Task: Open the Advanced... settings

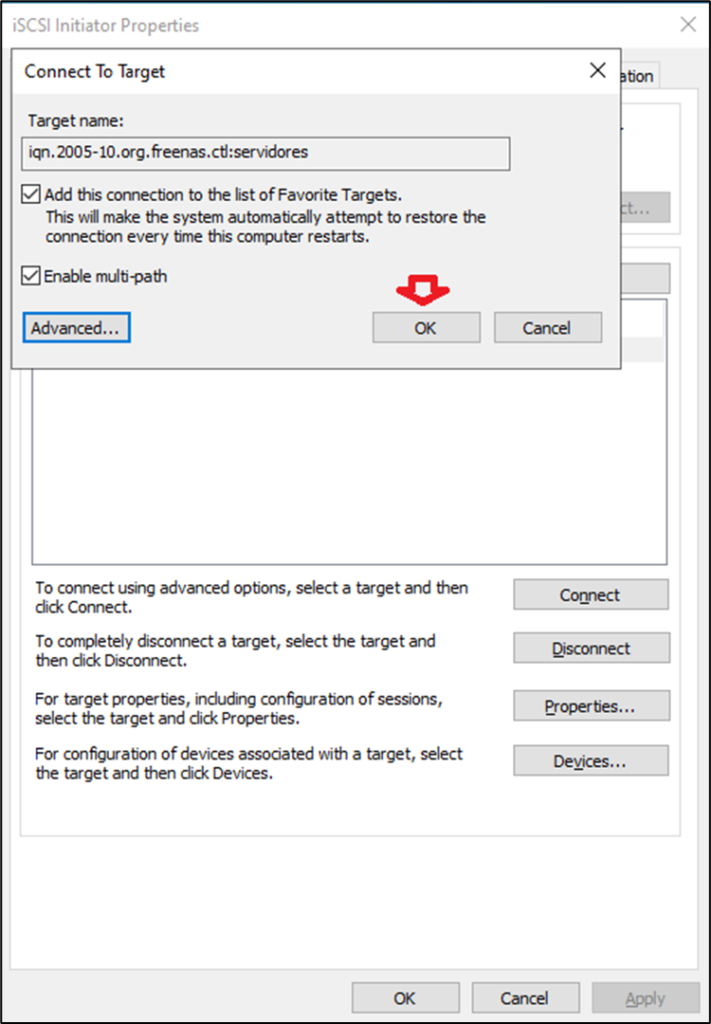Action: tap(76, 328)
